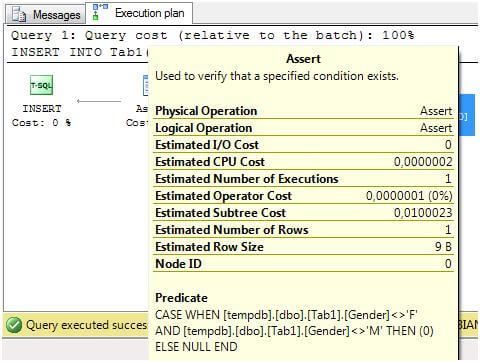Select the Execution plan tab
Image resolution: width=480 pixels, height=362 pixels.
click(x=139, y=13)
